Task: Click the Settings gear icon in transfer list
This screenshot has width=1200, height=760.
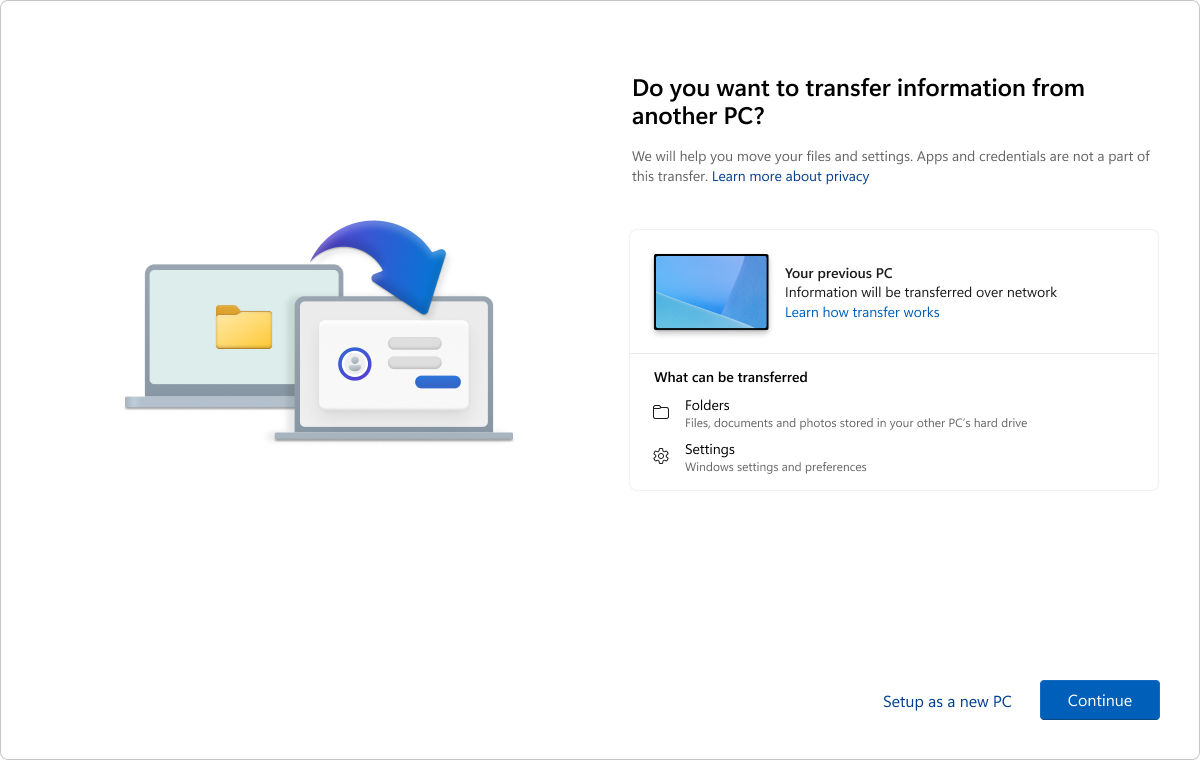Action: pos(660,455)
